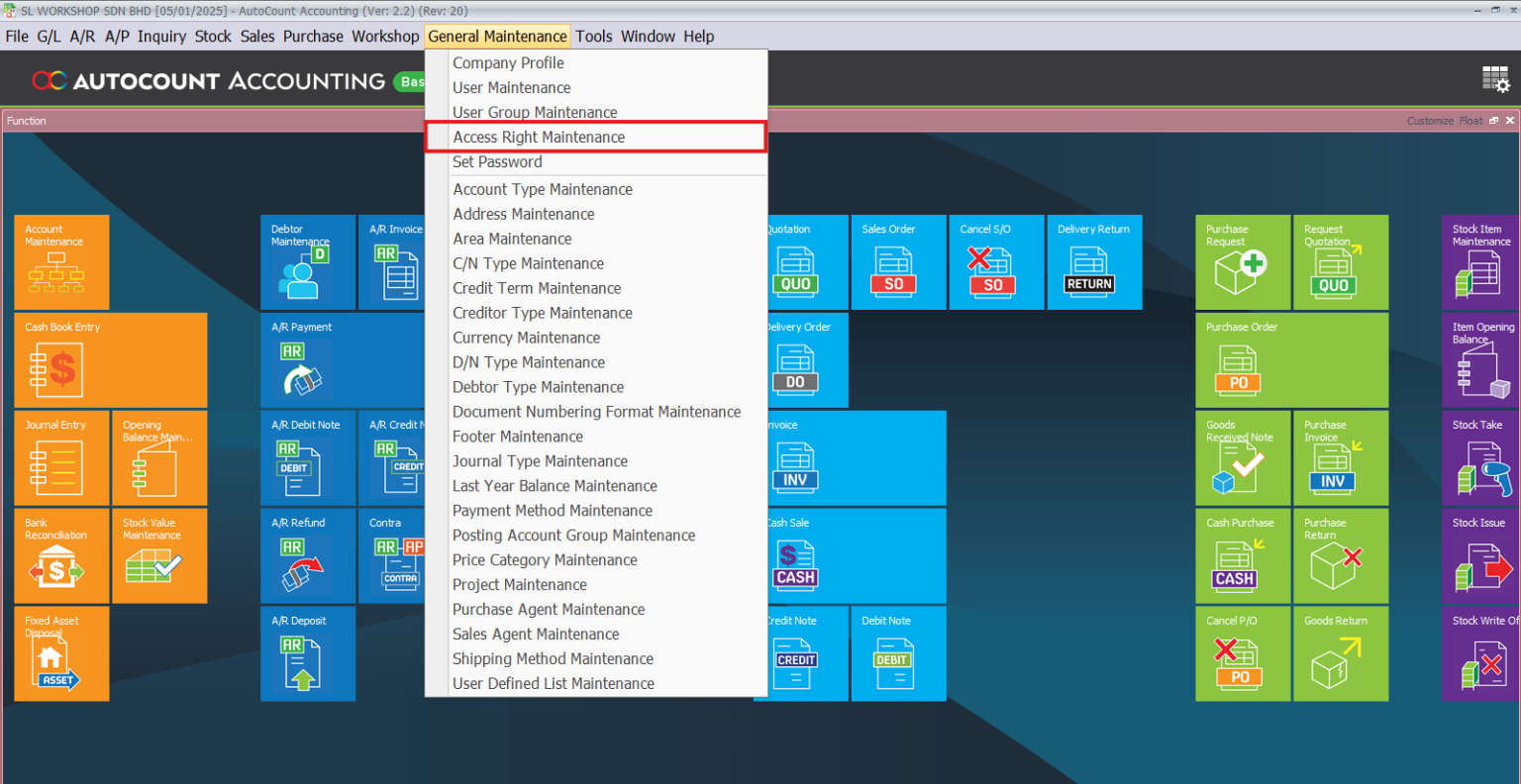Launch Cash Book Entry

click(111, 360)
